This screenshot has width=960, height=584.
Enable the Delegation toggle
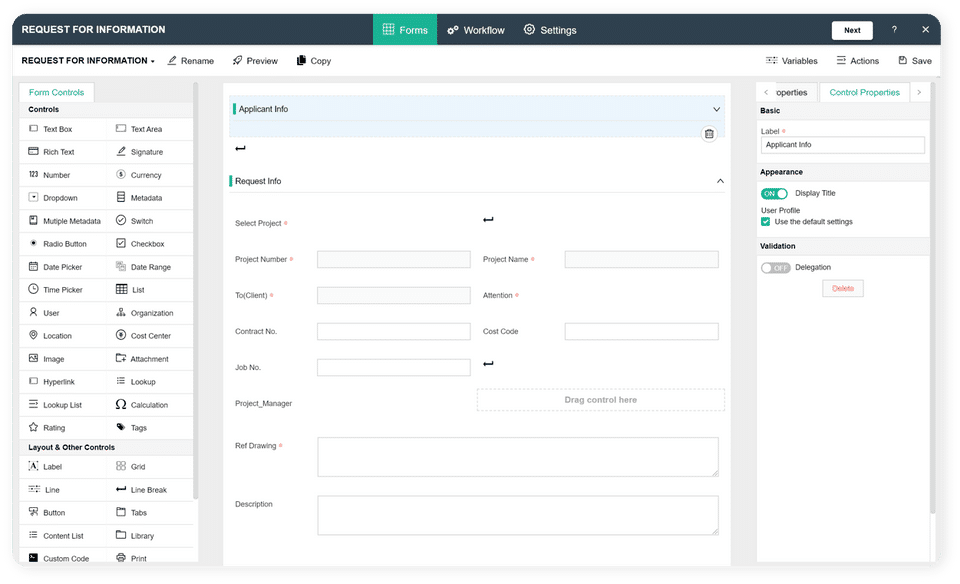(x=776, y=268)
